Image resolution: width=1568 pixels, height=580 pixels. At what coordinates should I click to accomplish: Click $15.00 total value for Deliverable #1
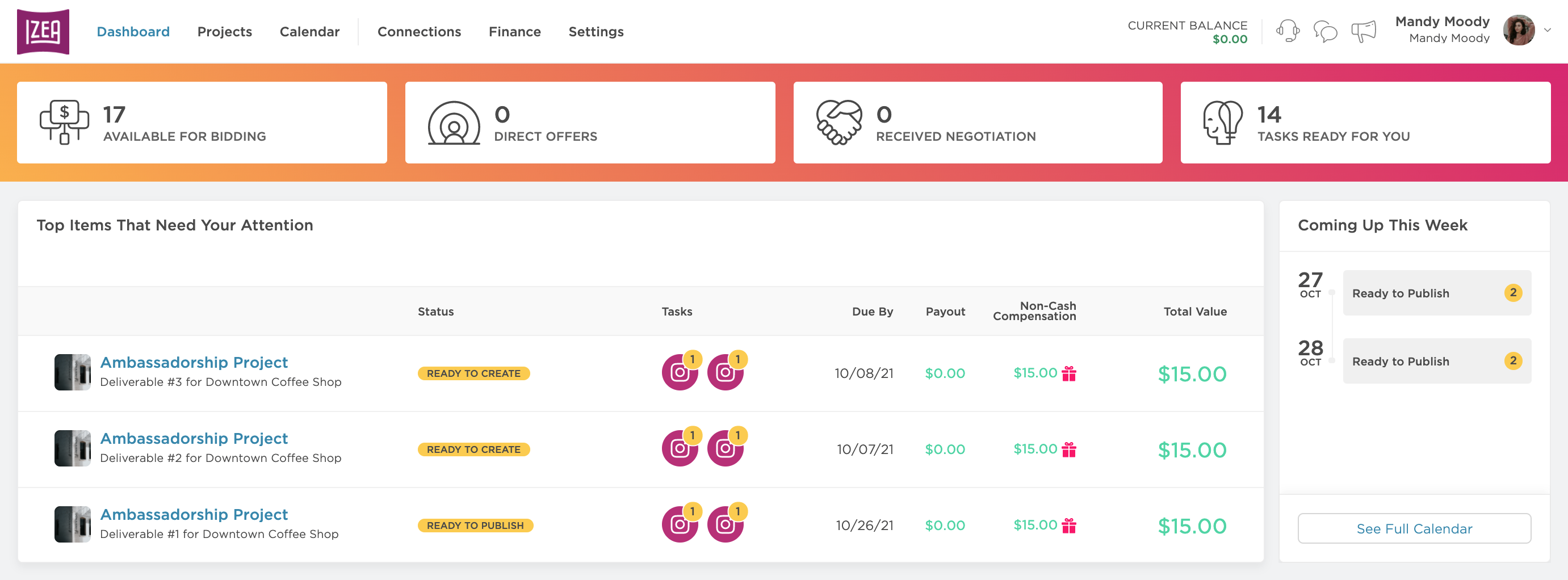tap(1192, 526)
